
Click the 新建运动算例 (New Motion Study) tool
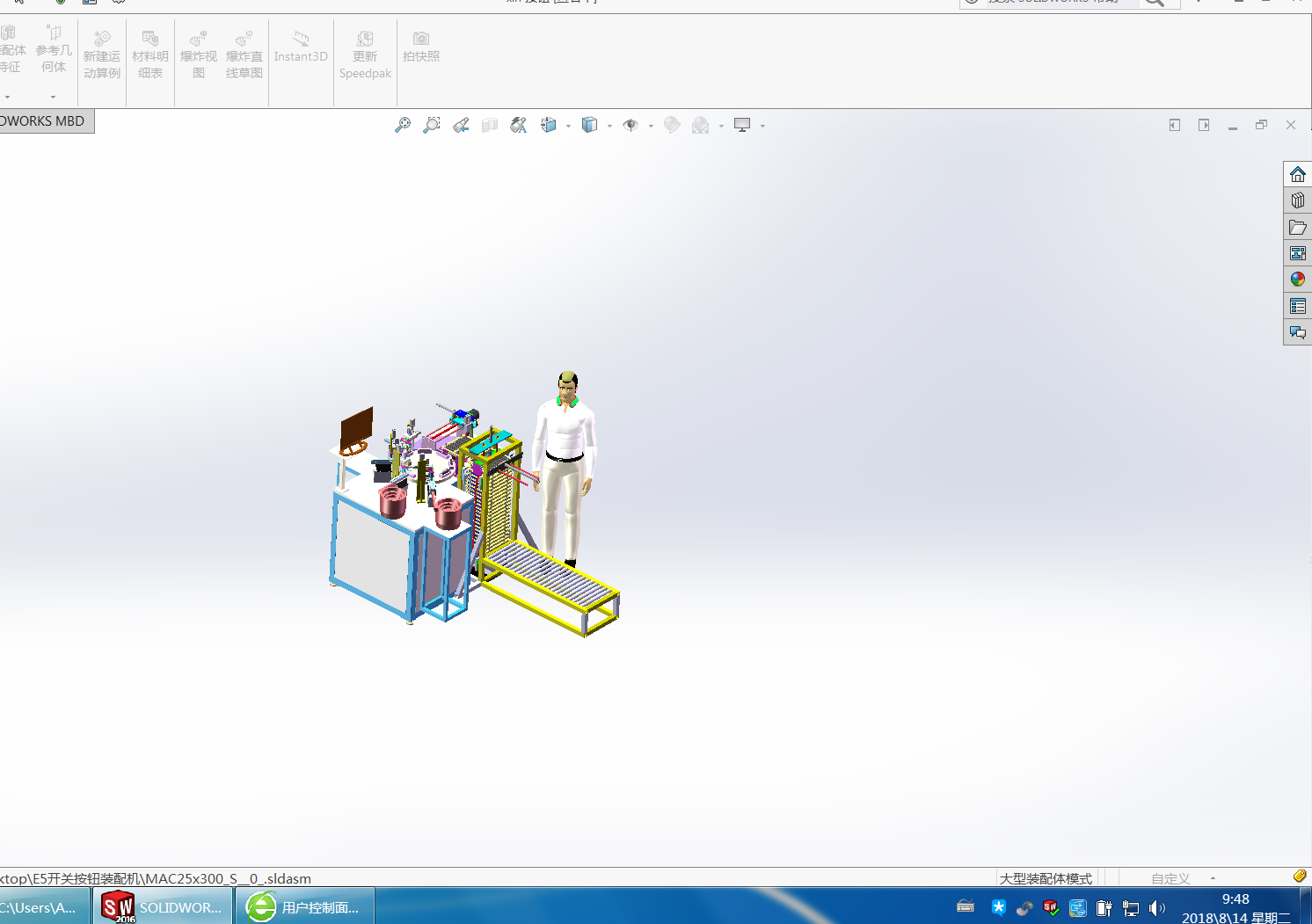[102, 55]
